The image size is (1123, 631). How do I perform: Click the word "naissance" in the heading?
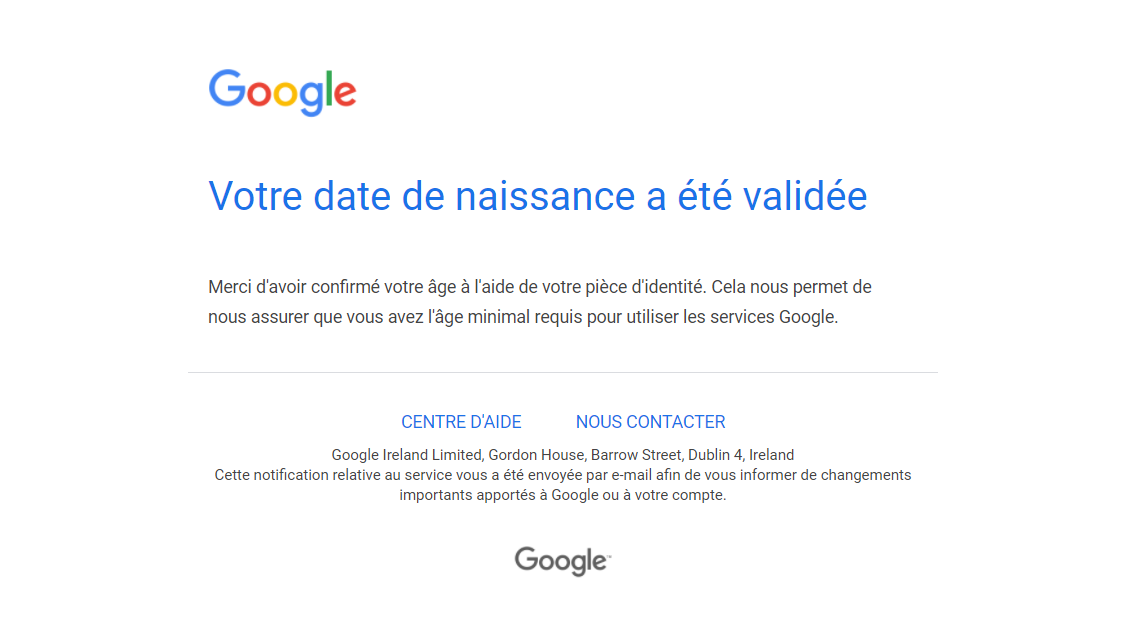[x=545, y=196]
